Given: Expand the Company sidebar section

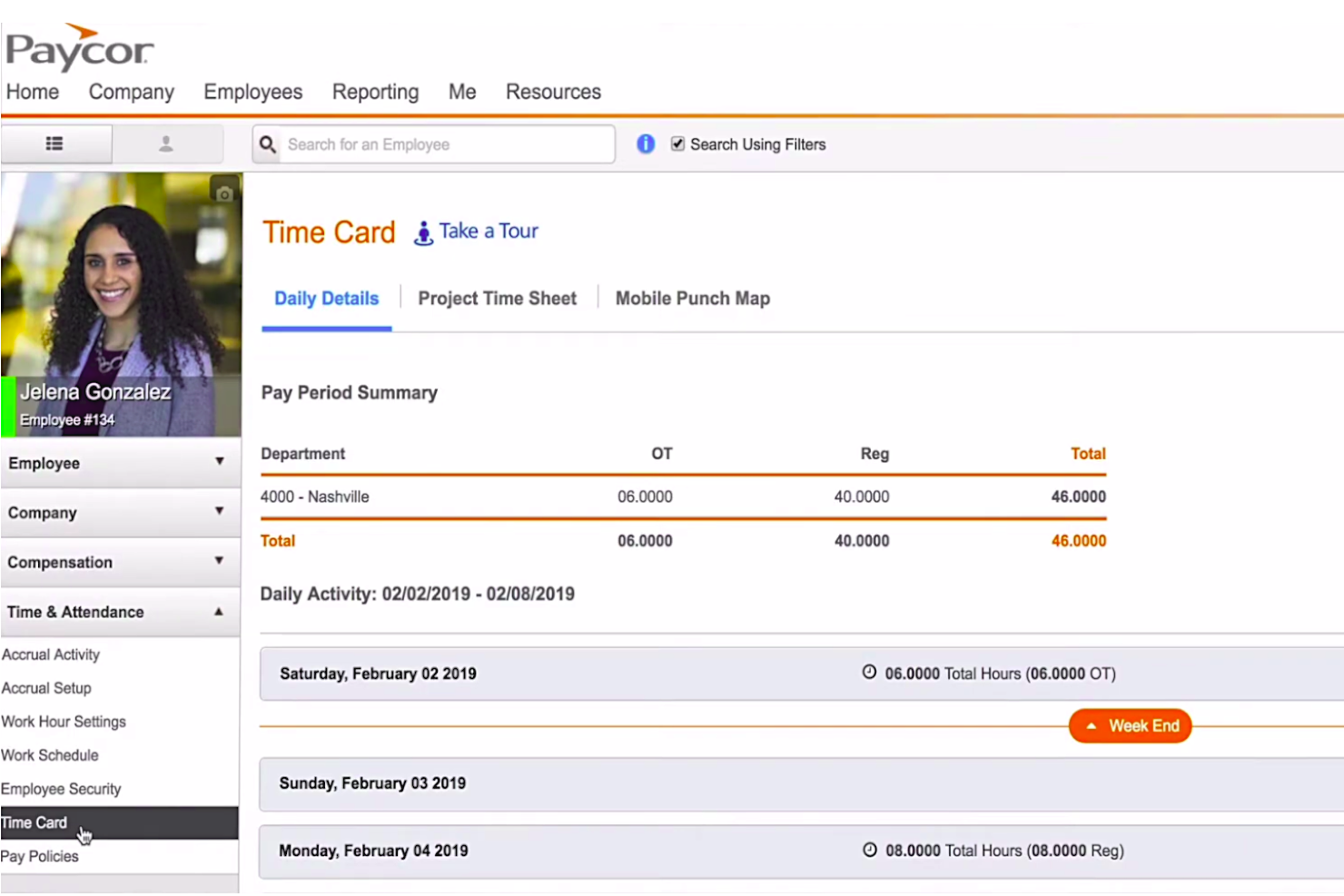Looking at the screenshot, I should pyautogui.click(x=121, y=513).
